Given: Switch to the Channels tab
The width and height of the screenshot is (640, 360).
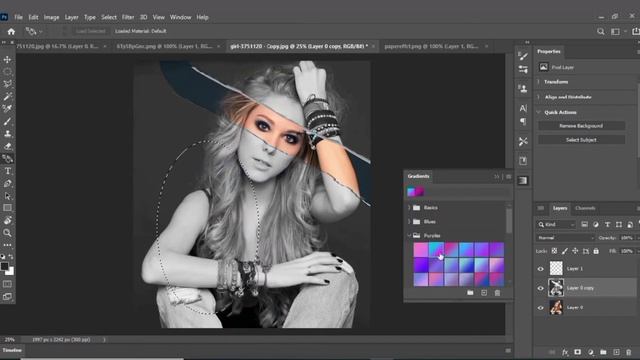Looking at the screenshot, I should point(585,208).
